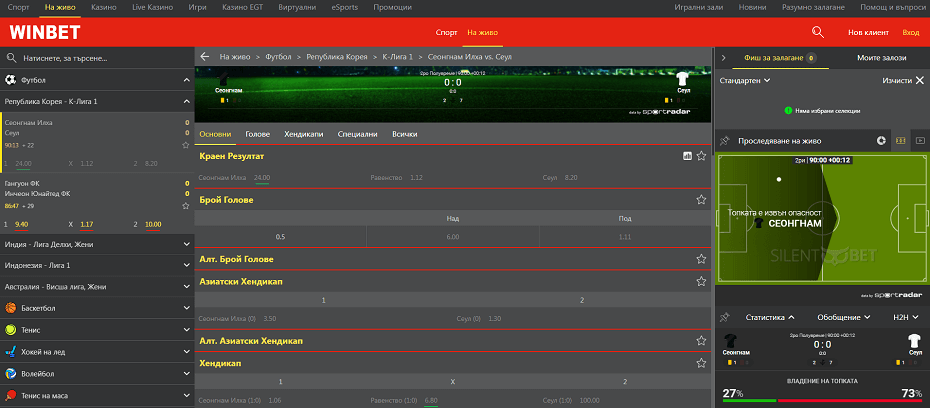Switch live tracker to pitch view icon
930x408 pixels.
coord(900,141)
